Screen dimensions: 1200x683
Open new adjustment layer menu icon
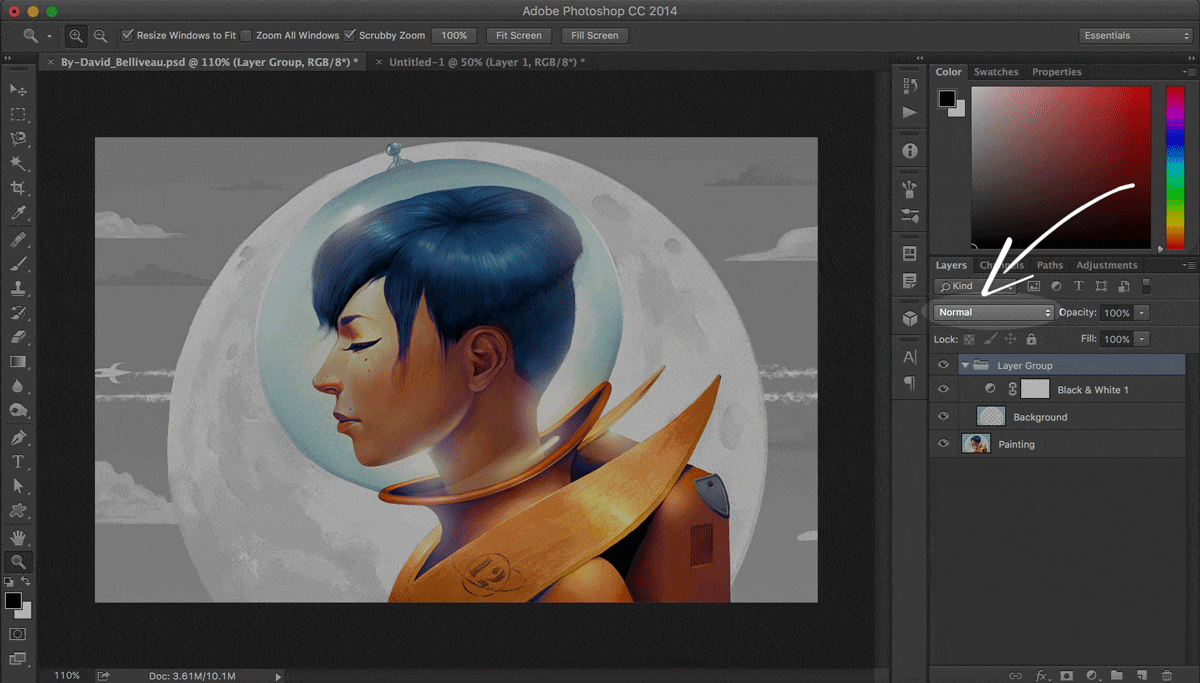[x=1091, y=676]
